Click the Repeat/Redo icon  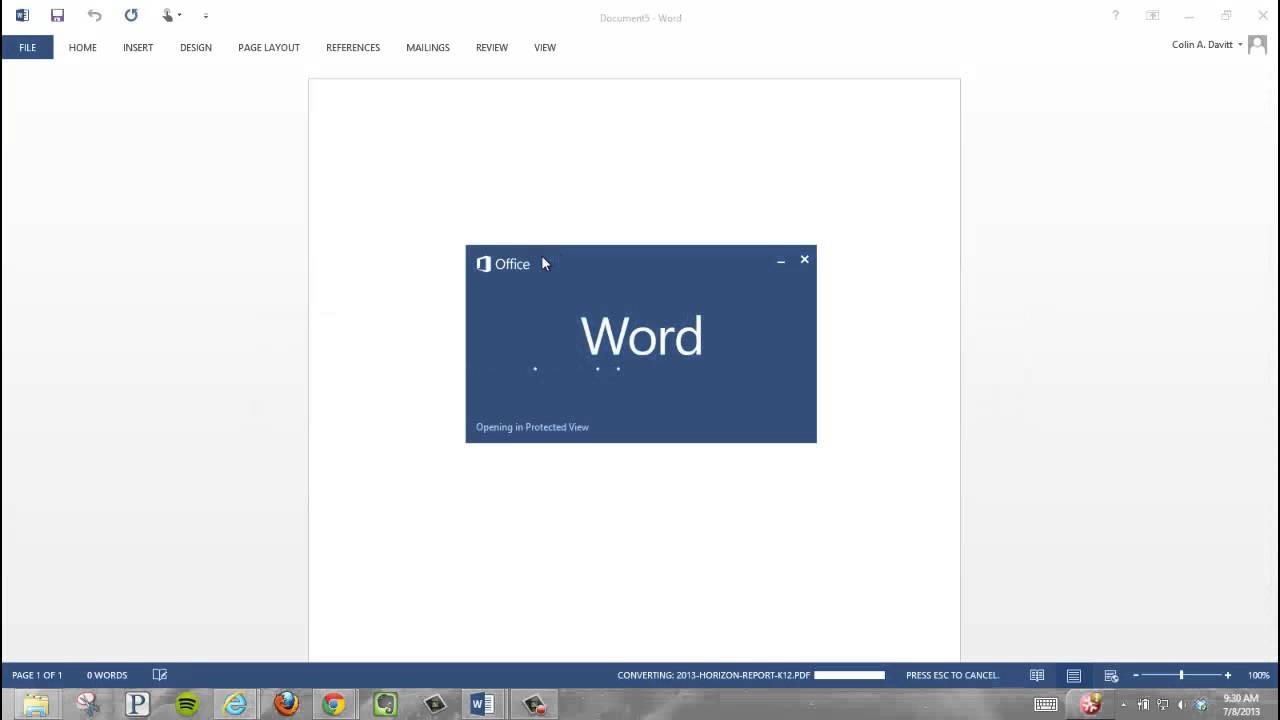(131, 16)
